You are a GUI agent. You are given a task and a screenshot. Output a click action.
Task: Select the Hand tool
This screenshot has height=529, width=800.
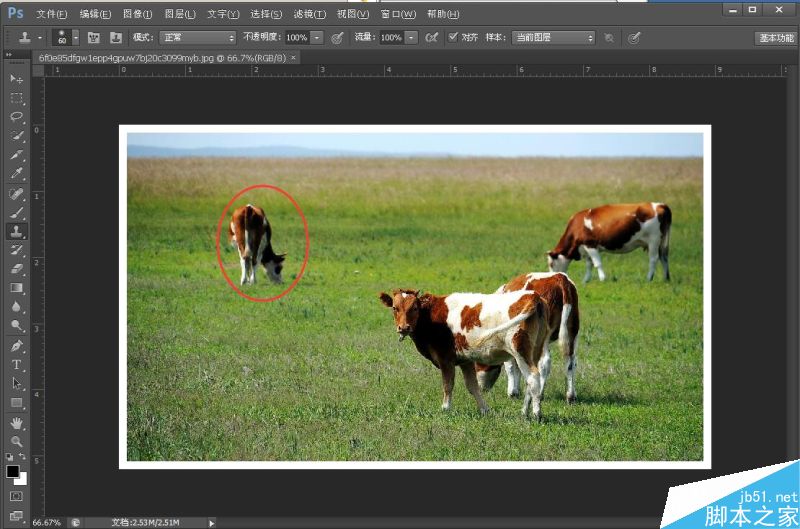point(16,423)
